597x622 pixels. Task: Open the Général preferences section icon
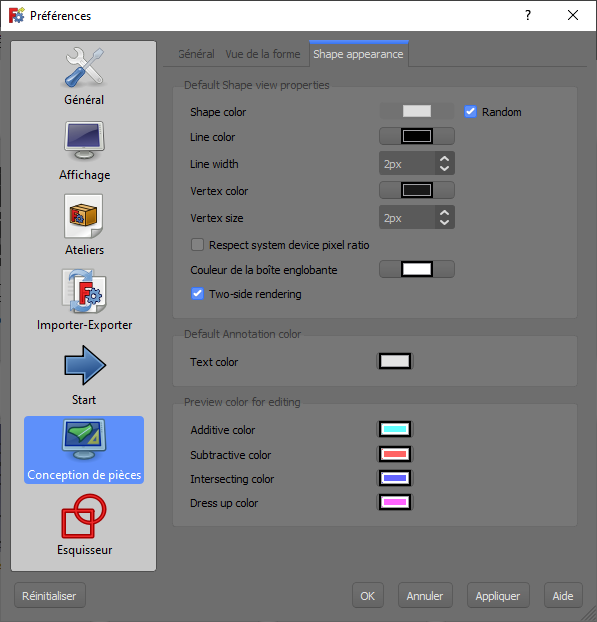point(84,67)
